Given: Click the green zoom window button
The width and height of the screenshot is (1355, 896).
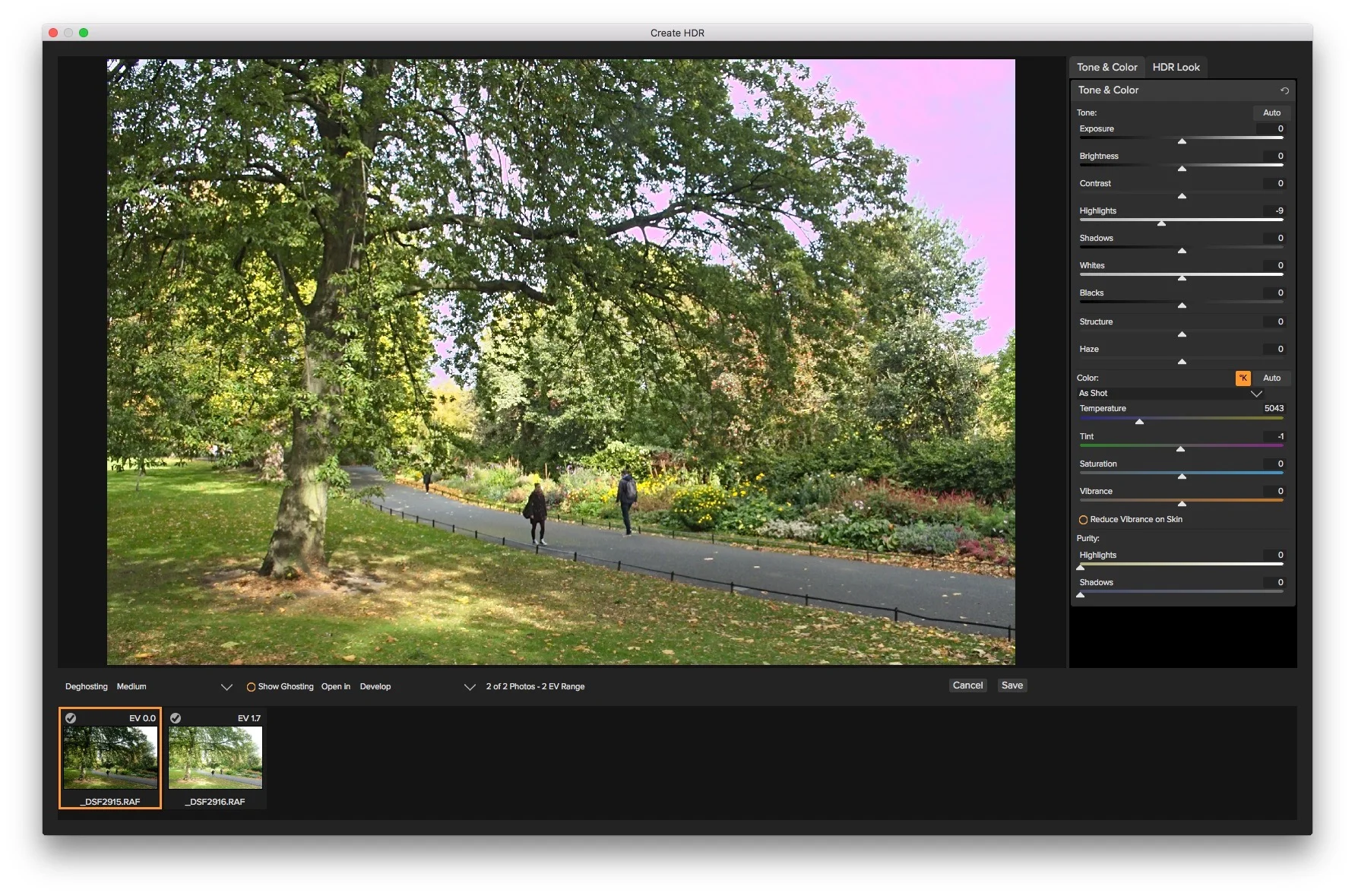Looking at the screenshot, I should click(84, 33).
